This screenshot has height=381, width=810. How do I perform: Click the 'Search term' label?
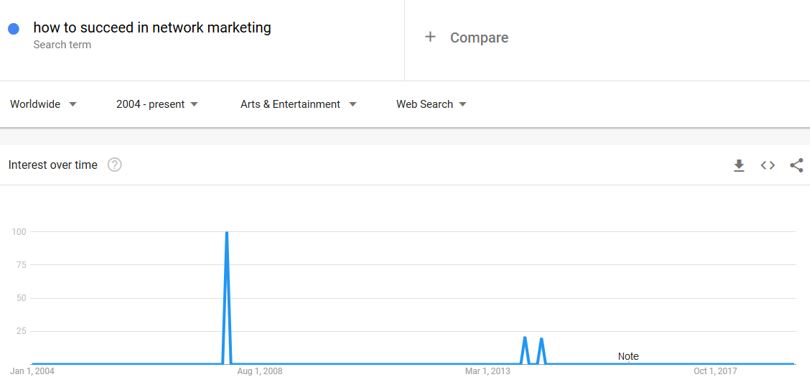pos(62,45)
